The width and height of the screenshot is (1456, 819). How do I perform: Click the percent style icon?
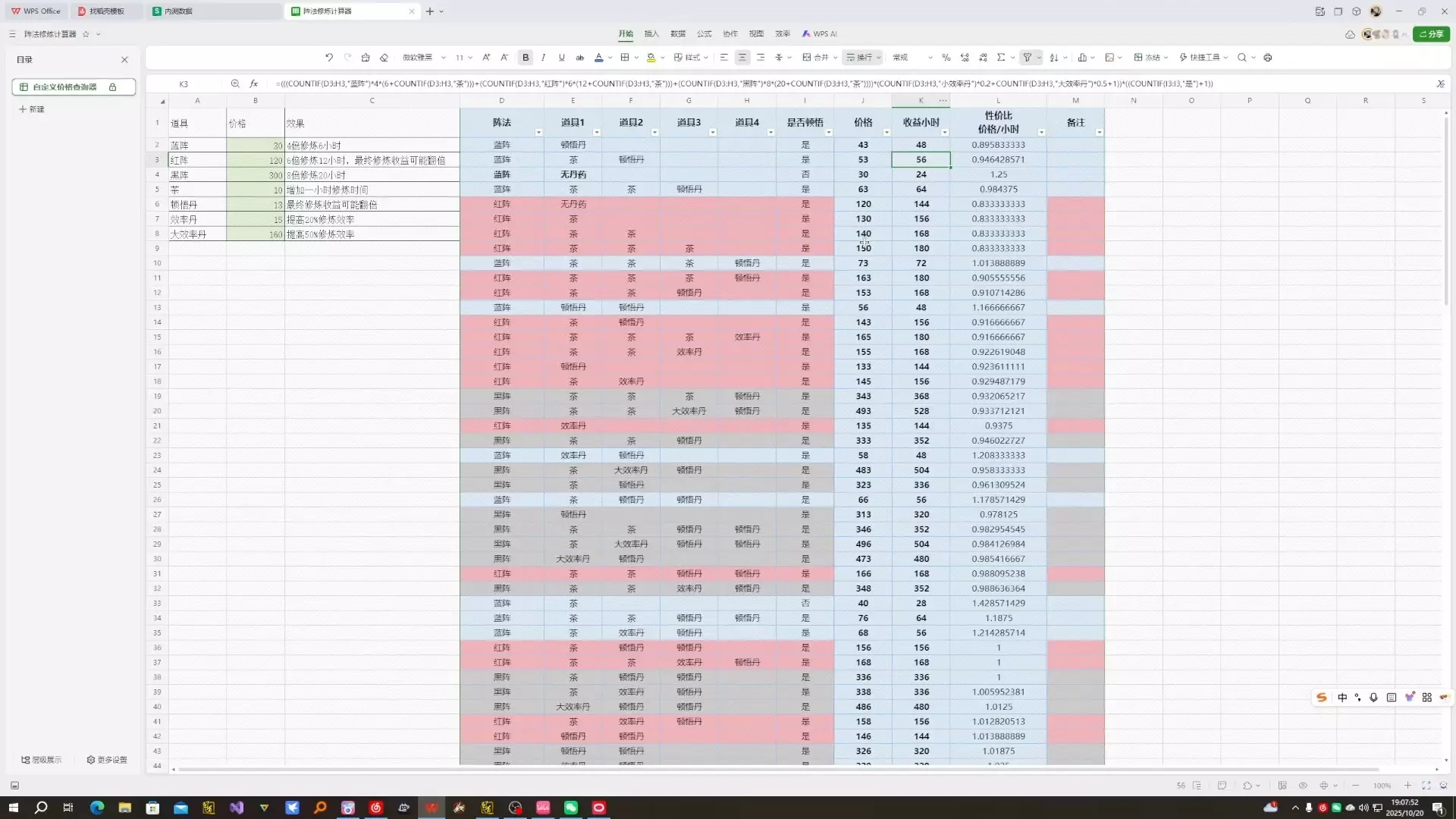point(946,58)
